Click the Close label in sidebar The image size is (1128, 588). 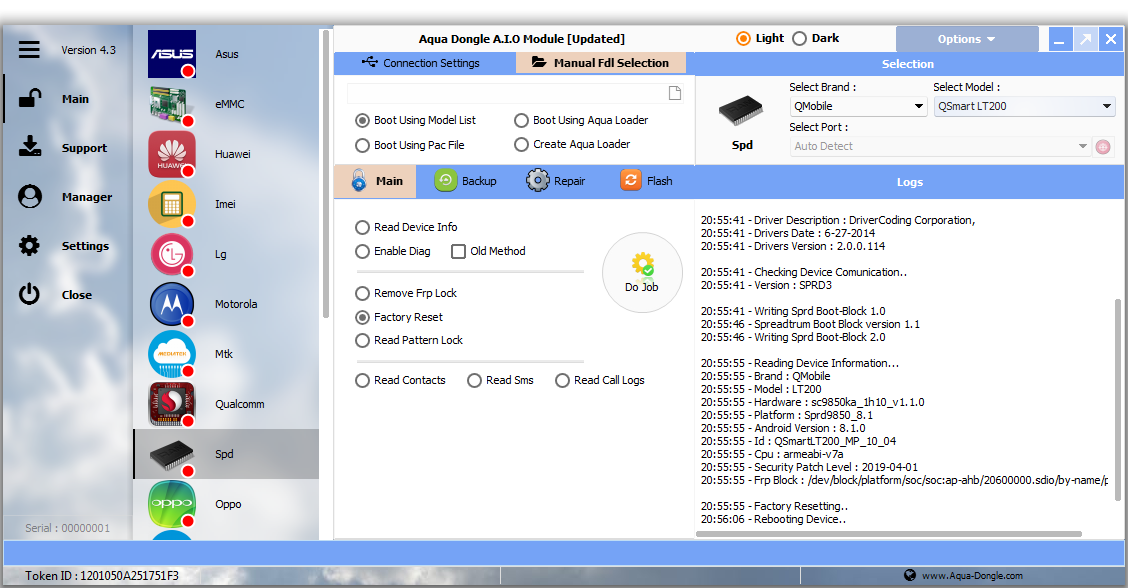77,295
